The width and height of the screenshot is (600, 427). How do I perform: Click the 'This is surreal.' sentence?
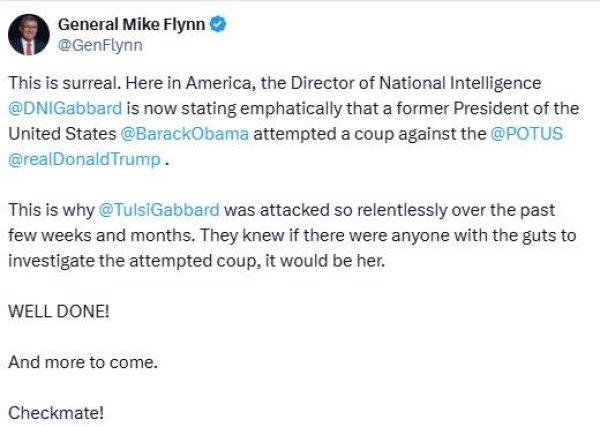[x=58, y=83]
